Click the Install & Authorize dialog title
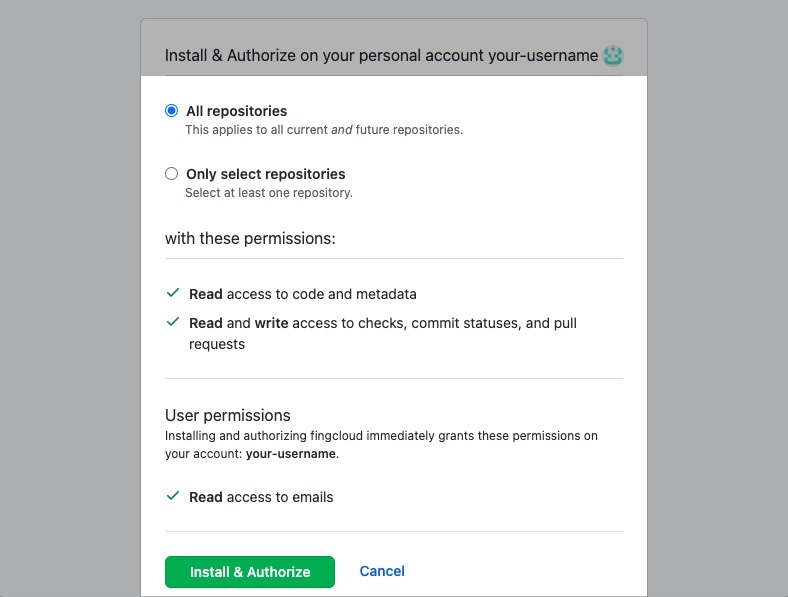Image resolution: width=788 pixels, height=597 pixels. pos(381,56)
